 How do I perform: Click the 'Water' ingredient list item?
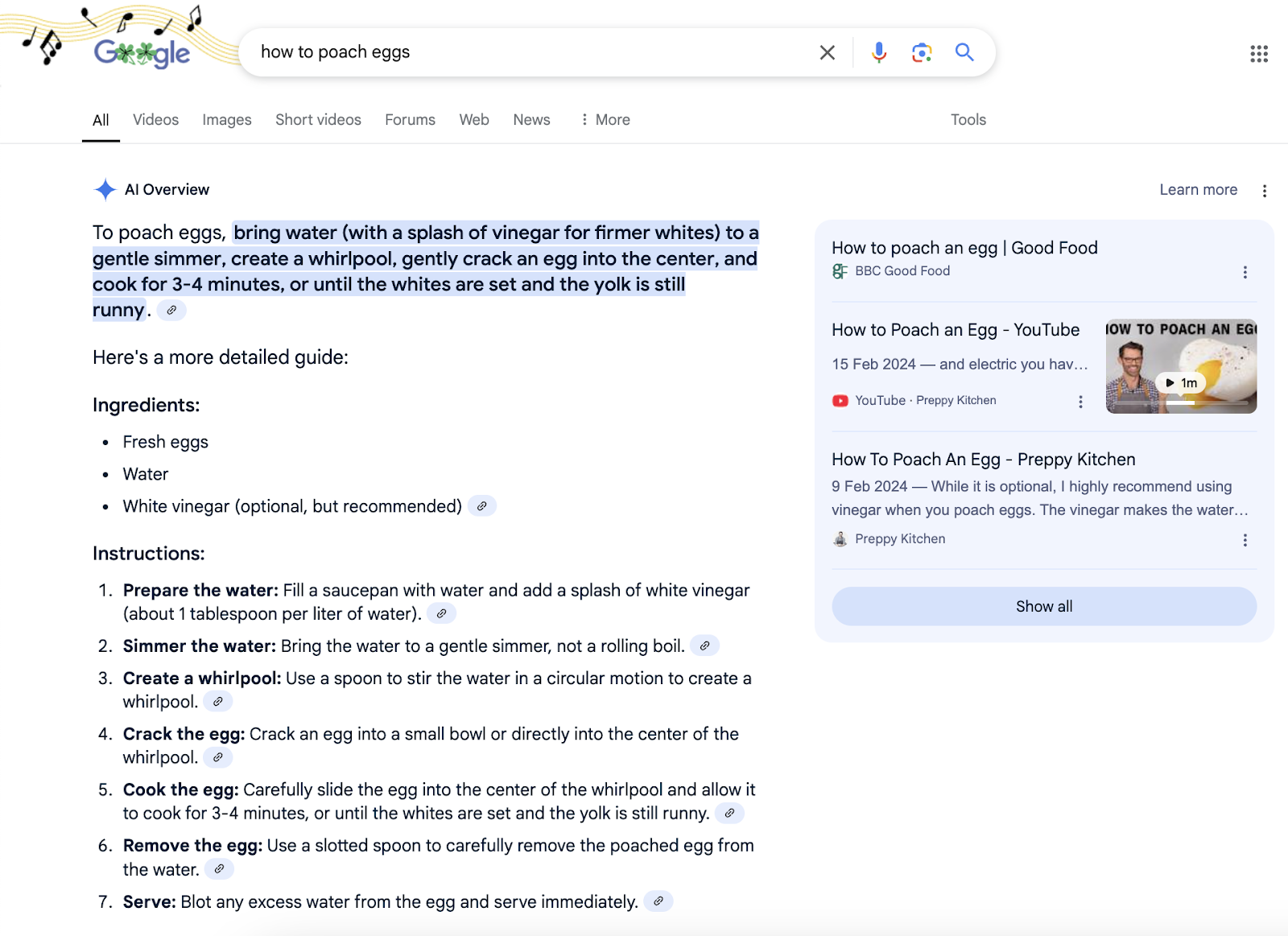point(145,474)
